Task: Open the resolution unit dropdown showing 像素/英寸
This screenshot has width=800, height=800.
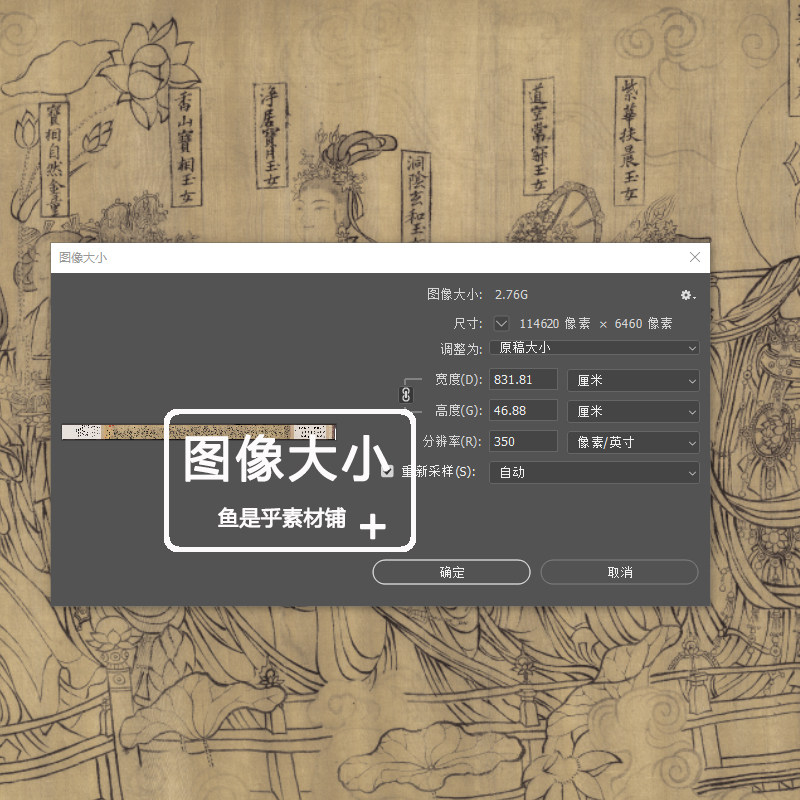Action: (x=632, y=442)
